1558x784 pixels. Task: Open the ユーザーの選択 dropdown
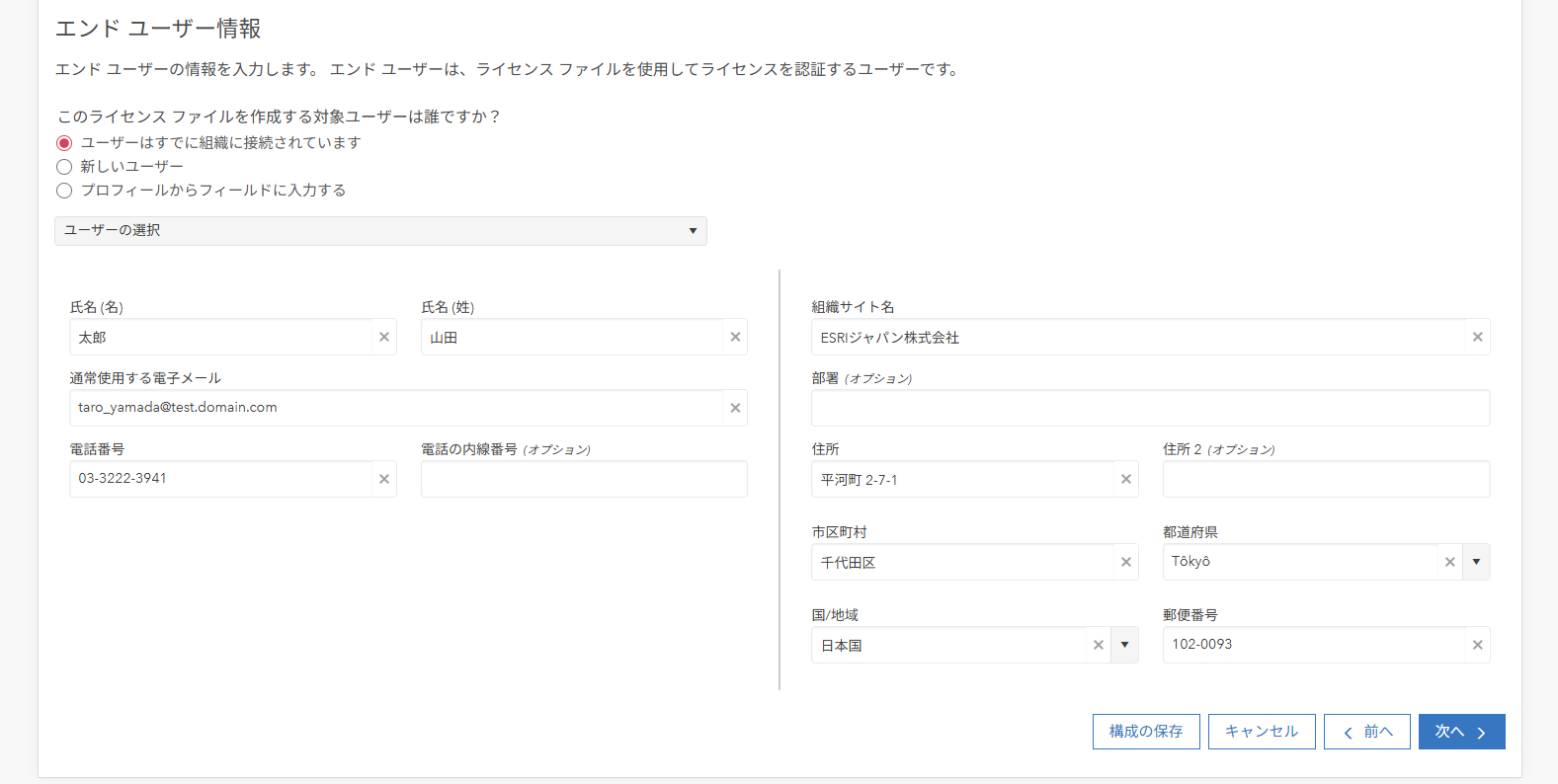click(380, 231)
